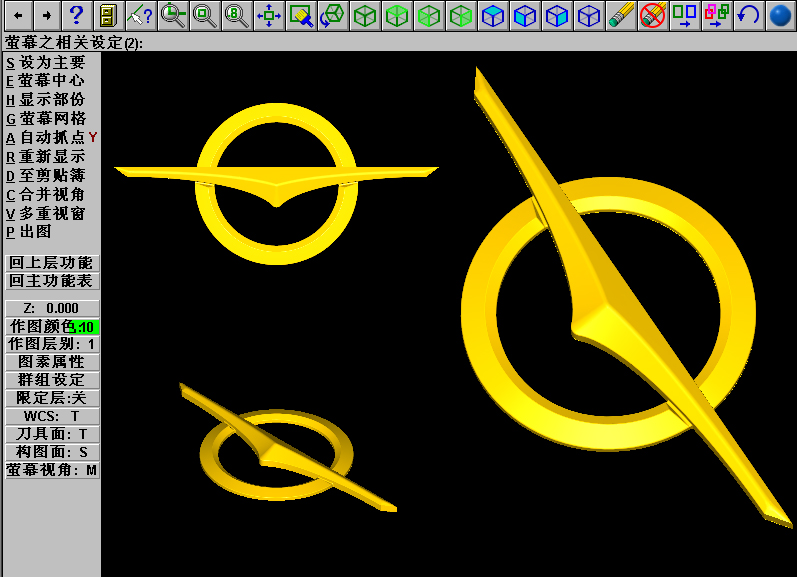The width and height of the screenshot is (797, 577).
Task: Click the front-view emblem model, upper-left viewport
Action: click(277, 184)
